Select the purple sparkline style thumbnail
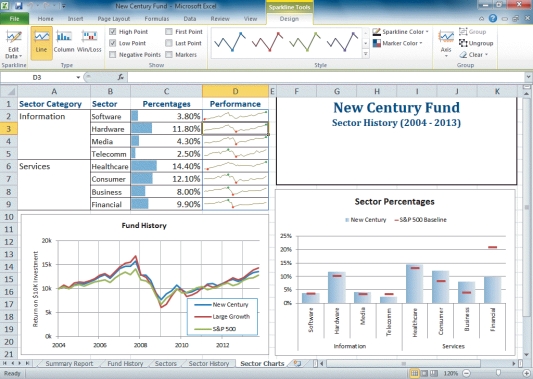The height and width of the screenshot is (379, 533). 342,42
